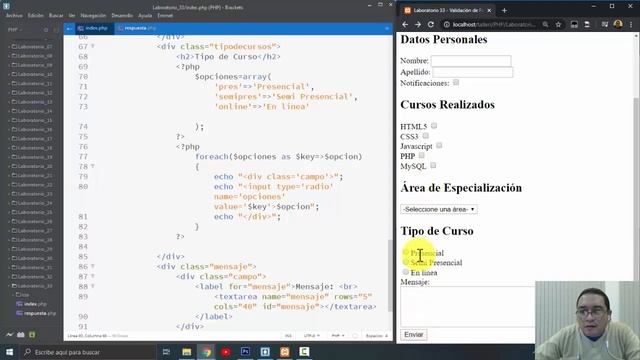This screenshot has height=360, width=640.
Task: Open the PHP project dropdown in sidebar
Action: pos(15,30)
